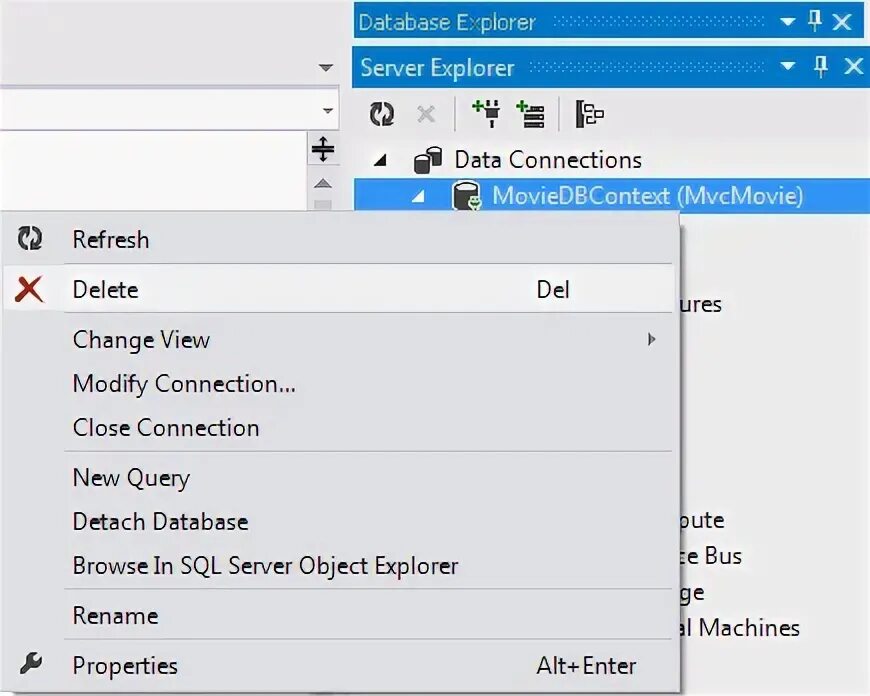The image size is (870, 696).
Task: Click the wrench Properties icon
Action: point(31,663)
